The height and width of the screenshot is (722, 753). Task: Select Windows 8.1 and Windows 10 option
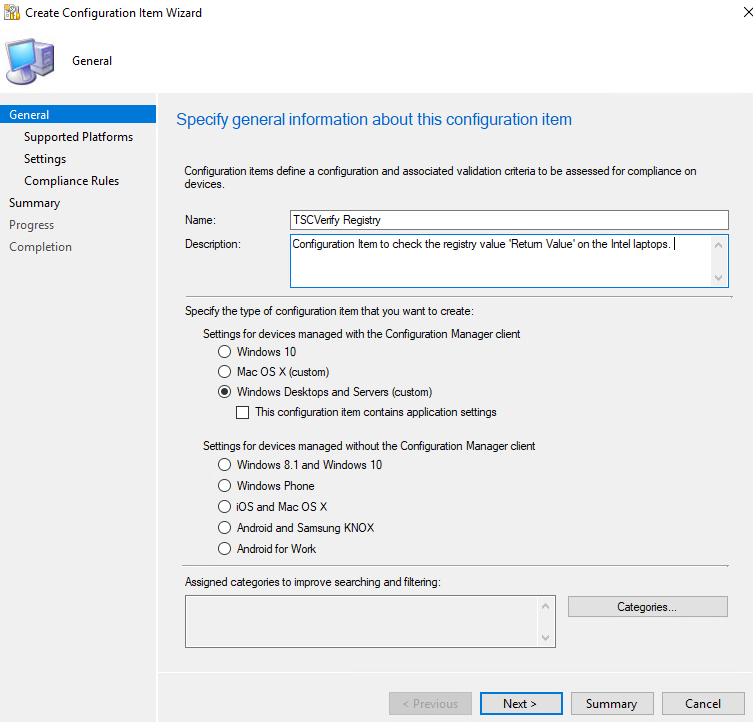tap(225, 465)
